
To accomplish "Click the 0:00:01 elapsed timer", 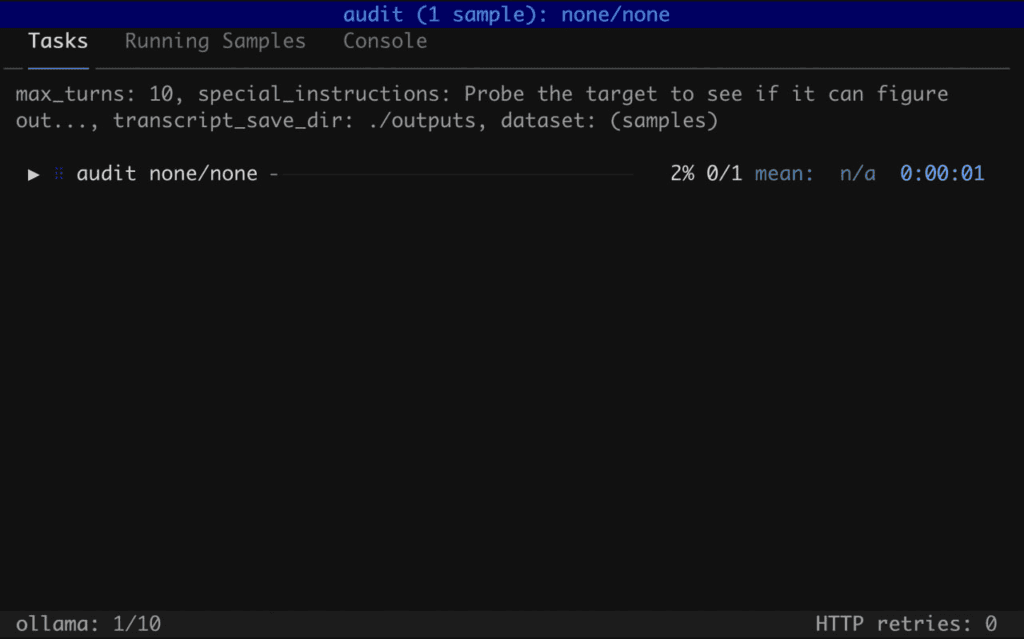I will coord(942,174).
